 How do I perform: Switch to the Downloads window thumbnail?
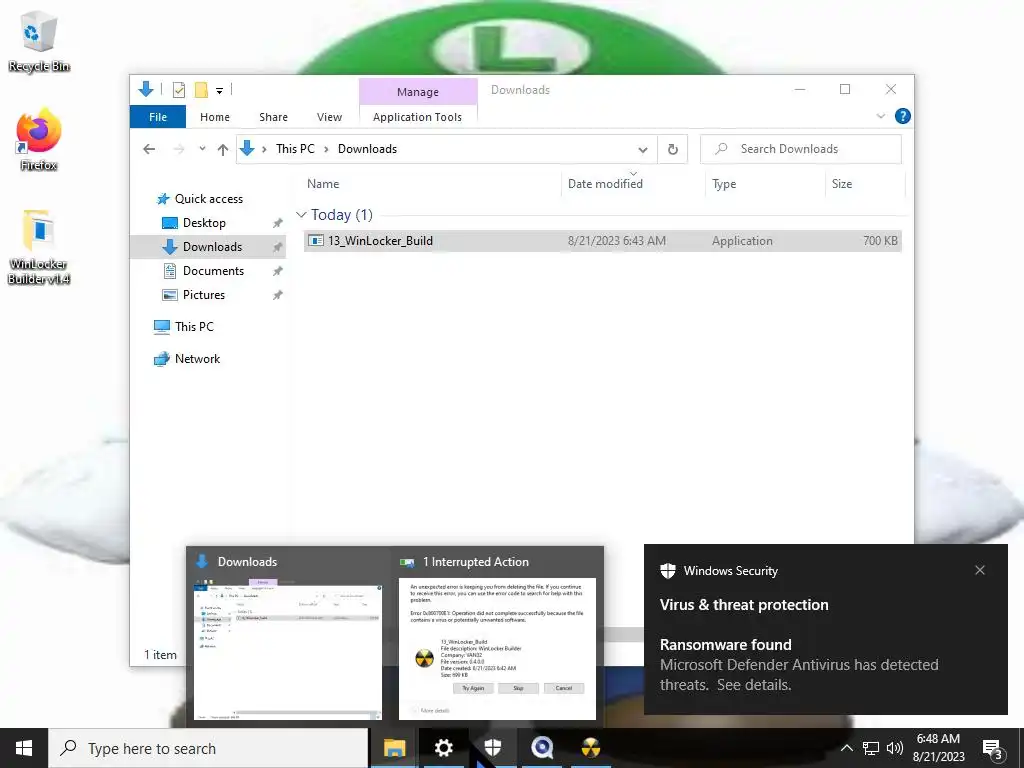pyautogui.click(x=287, y=636)
